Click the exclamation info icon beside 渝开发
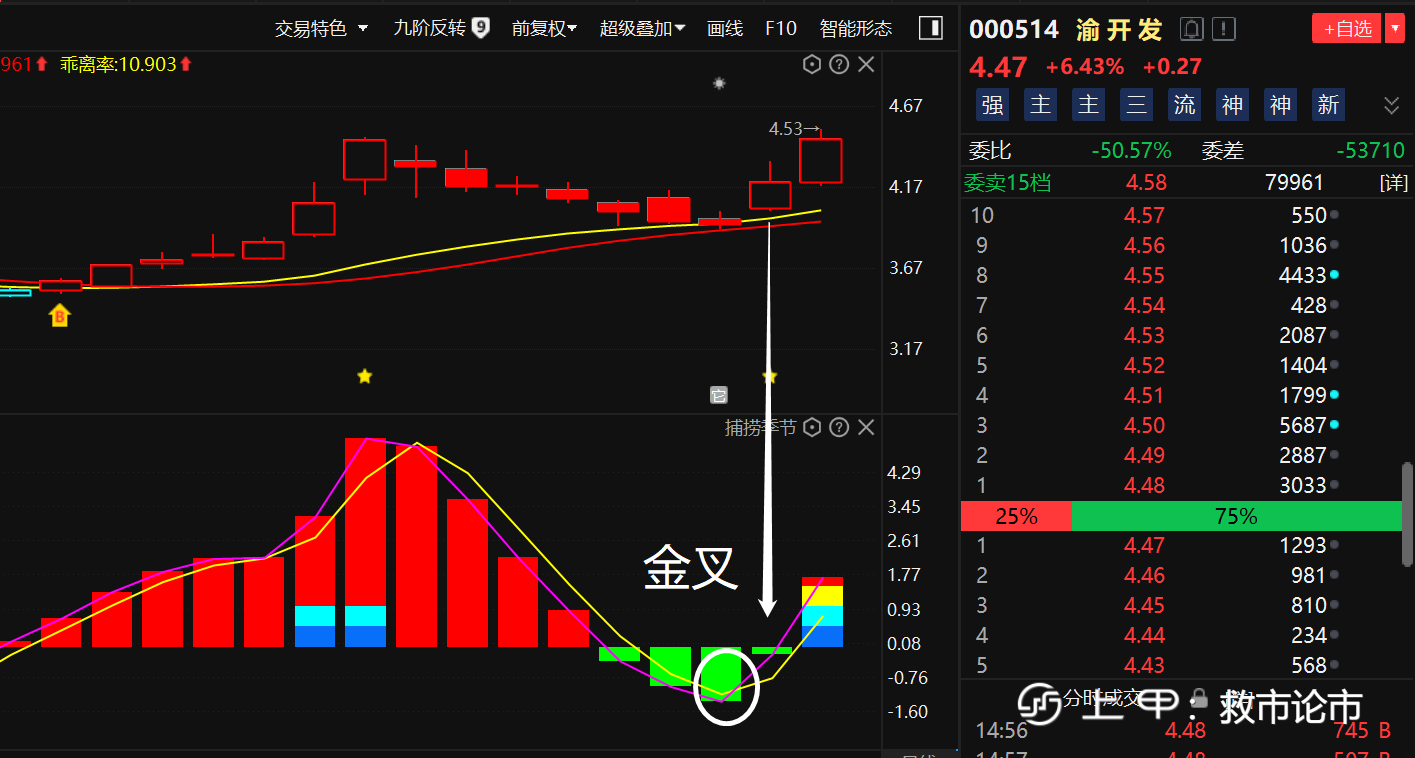 click(x=1224, y=29)
